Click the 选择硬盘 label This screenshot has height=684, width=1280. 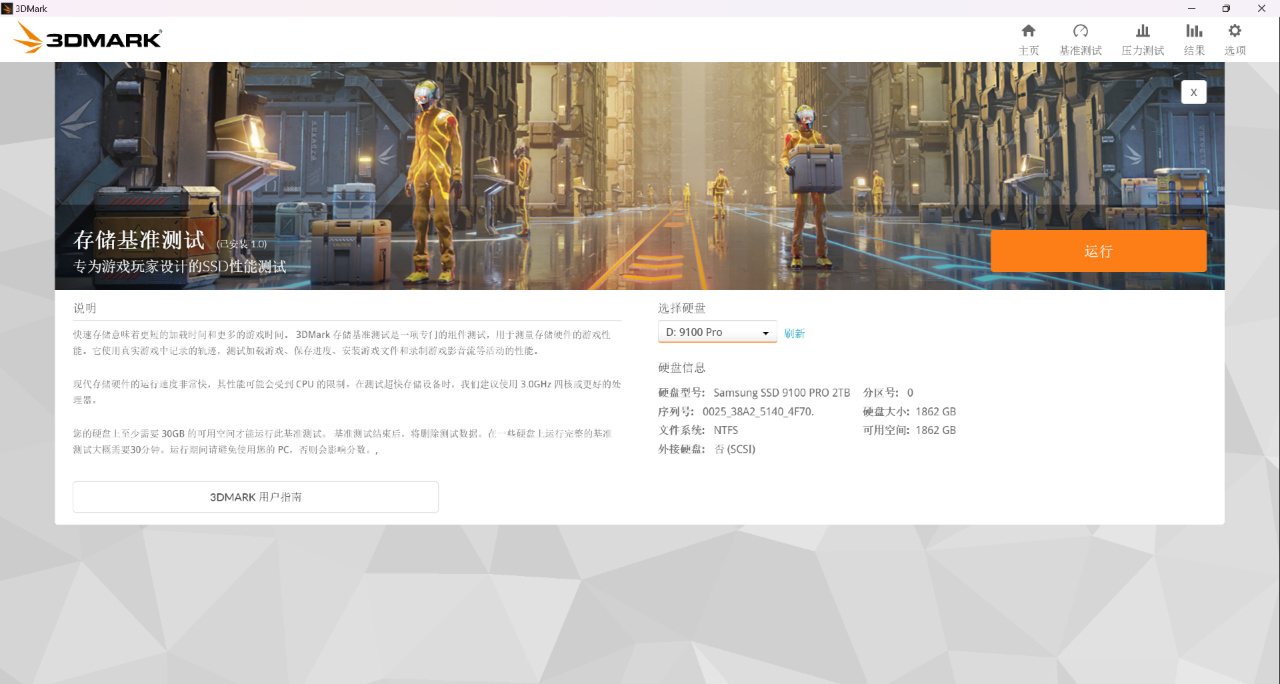click(x=682, y=308)
